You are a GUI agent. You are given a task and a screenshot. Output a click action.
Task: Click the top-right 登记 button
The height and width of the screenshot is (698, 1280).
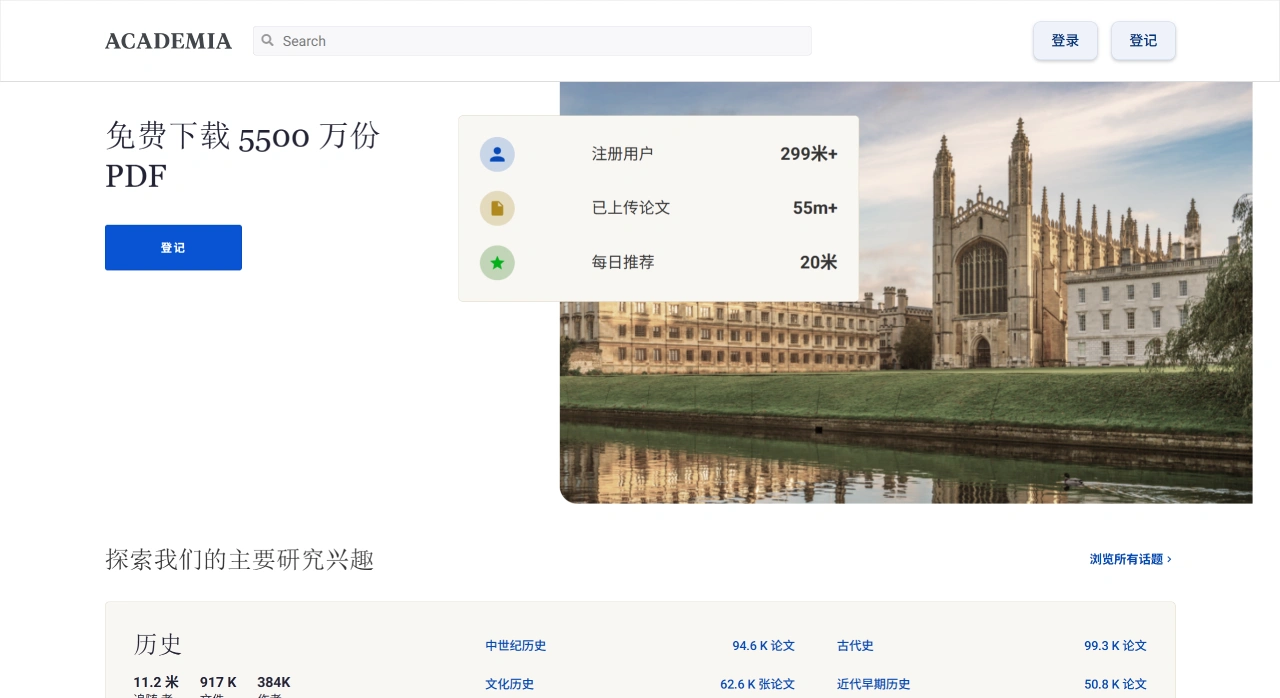pyautogui.click(x=1143, y=41)
